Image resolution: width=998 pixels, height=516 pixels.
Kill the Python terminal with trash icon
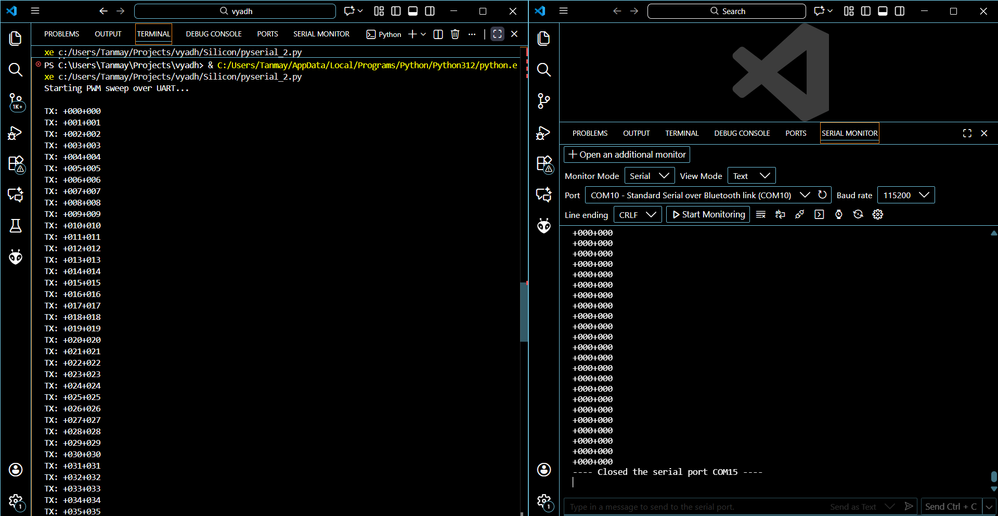[x=454, y=34]
